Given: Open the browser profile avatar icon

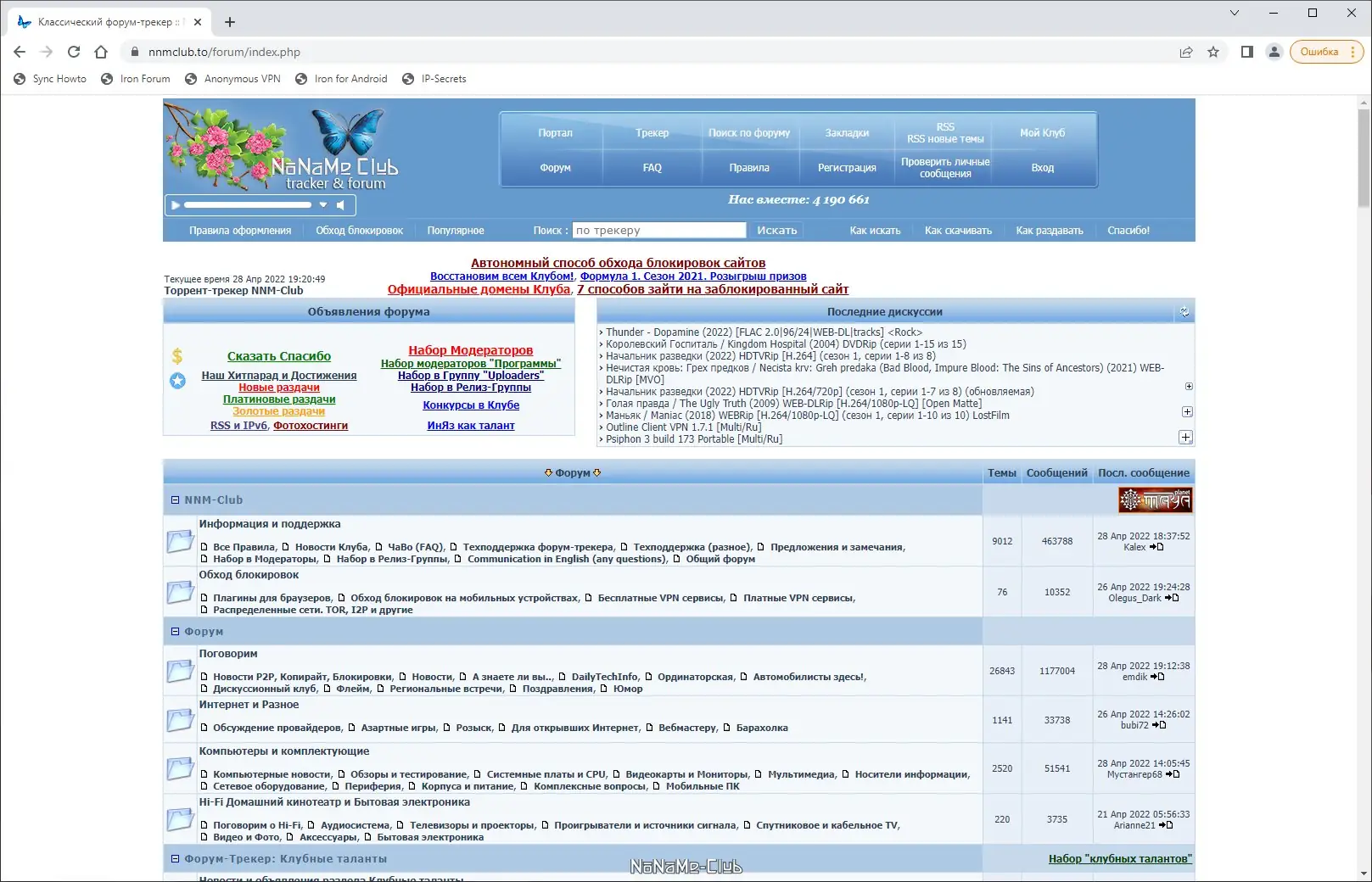Looking at the screenshot, I should 1274,52.
